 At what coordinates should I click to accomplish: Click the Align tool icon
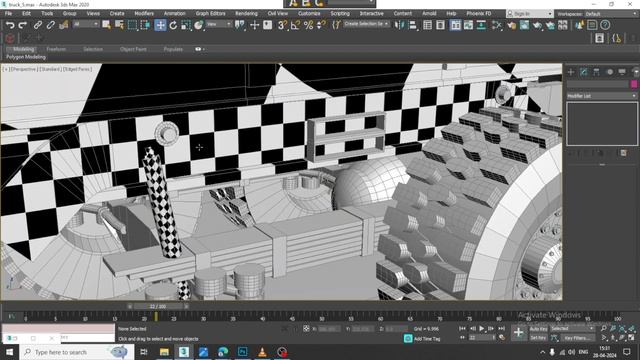[x=413, y=25]
